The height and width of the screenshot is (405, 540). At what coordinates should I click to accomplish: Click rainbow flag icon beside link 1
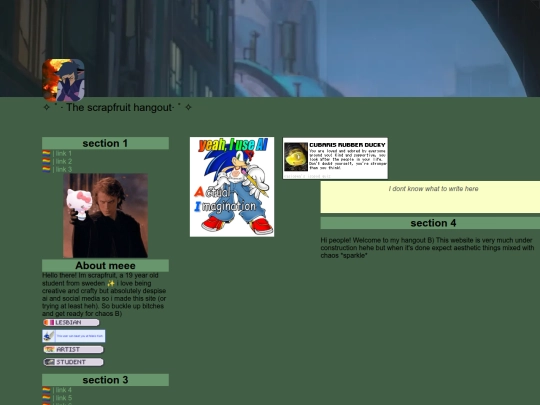pos(46,154)
